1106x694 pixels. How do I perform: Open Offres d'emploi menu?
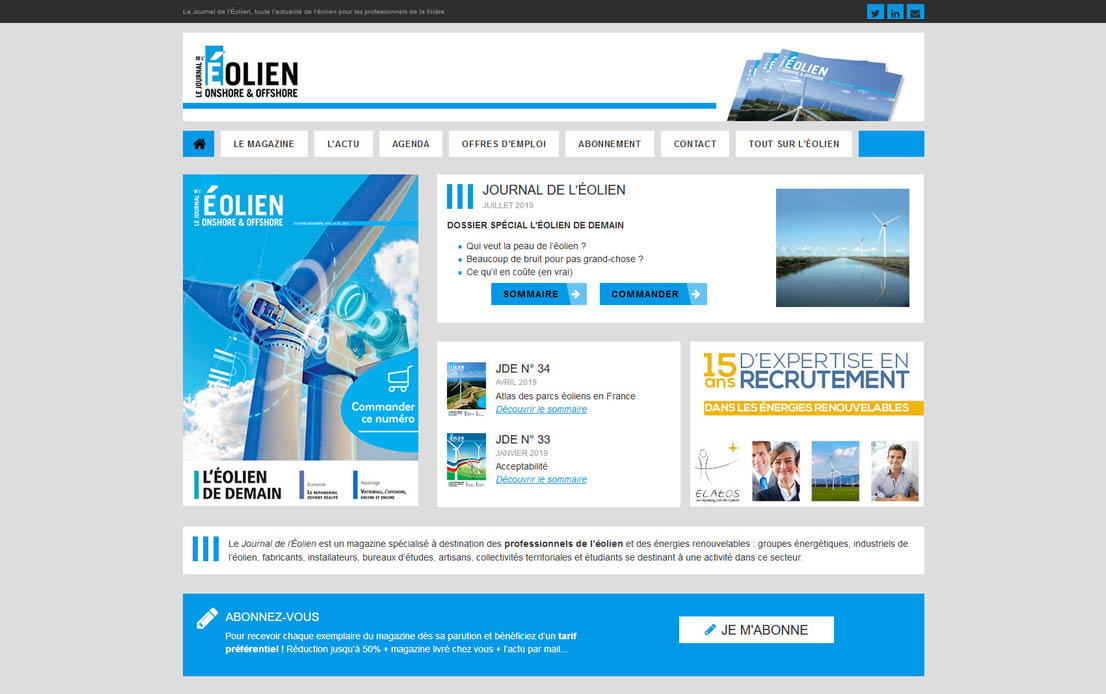click(x=504, y=144)
